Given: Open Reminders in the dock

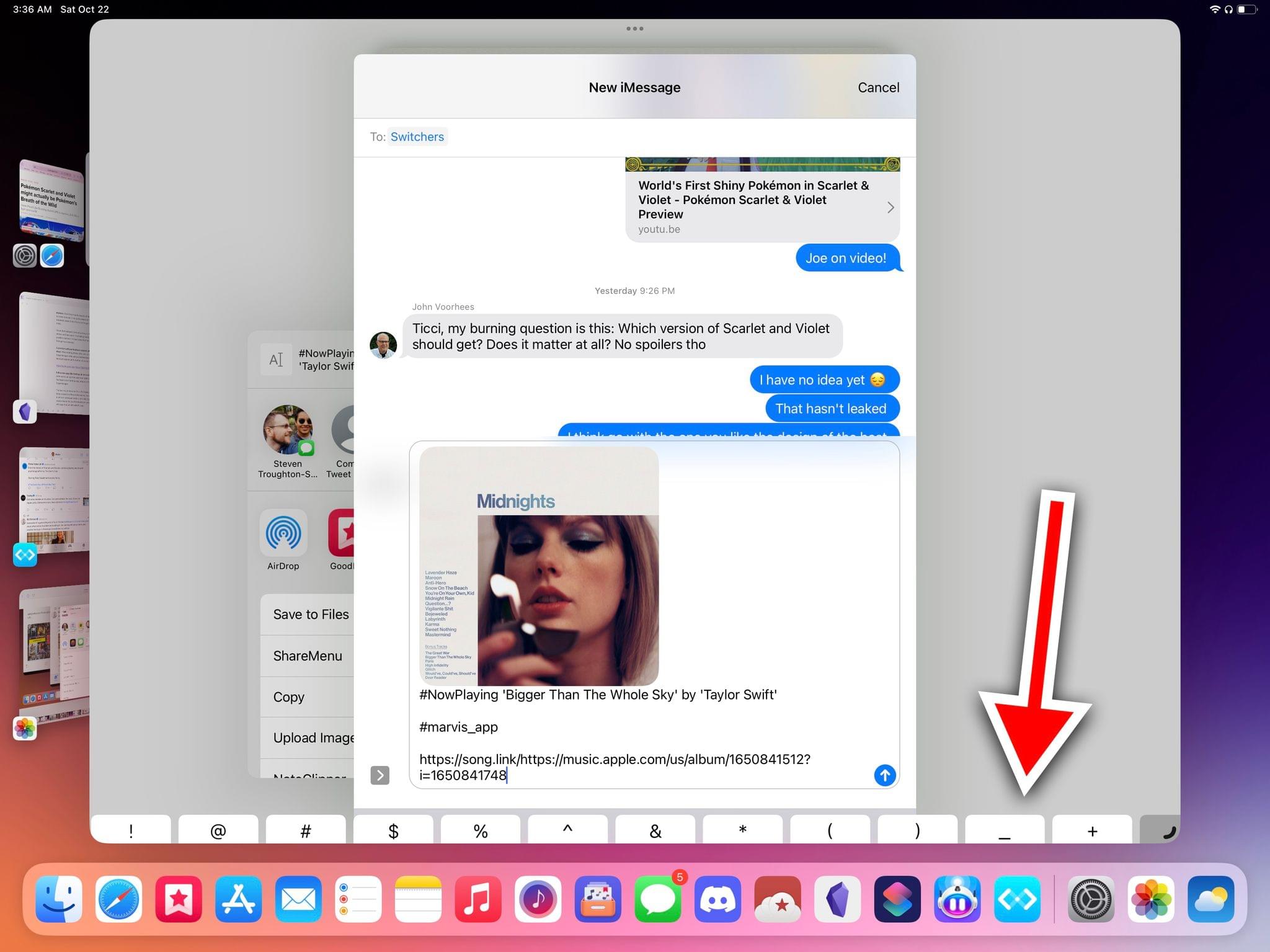Looking at the screenshot, I should tap(358, 899).
